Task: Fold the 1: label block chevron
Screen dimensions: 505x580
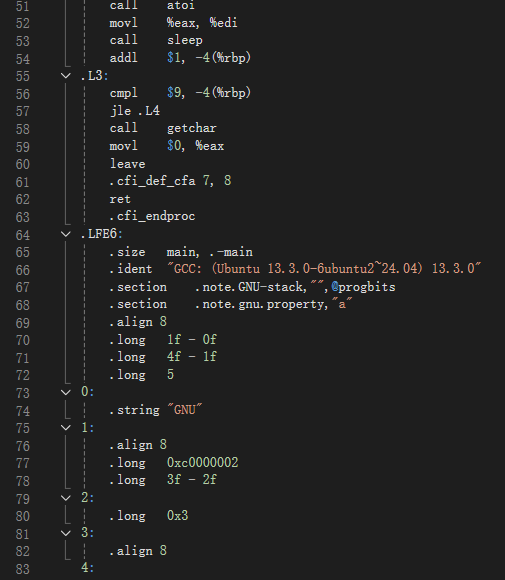Action: (x=65, y=428)
